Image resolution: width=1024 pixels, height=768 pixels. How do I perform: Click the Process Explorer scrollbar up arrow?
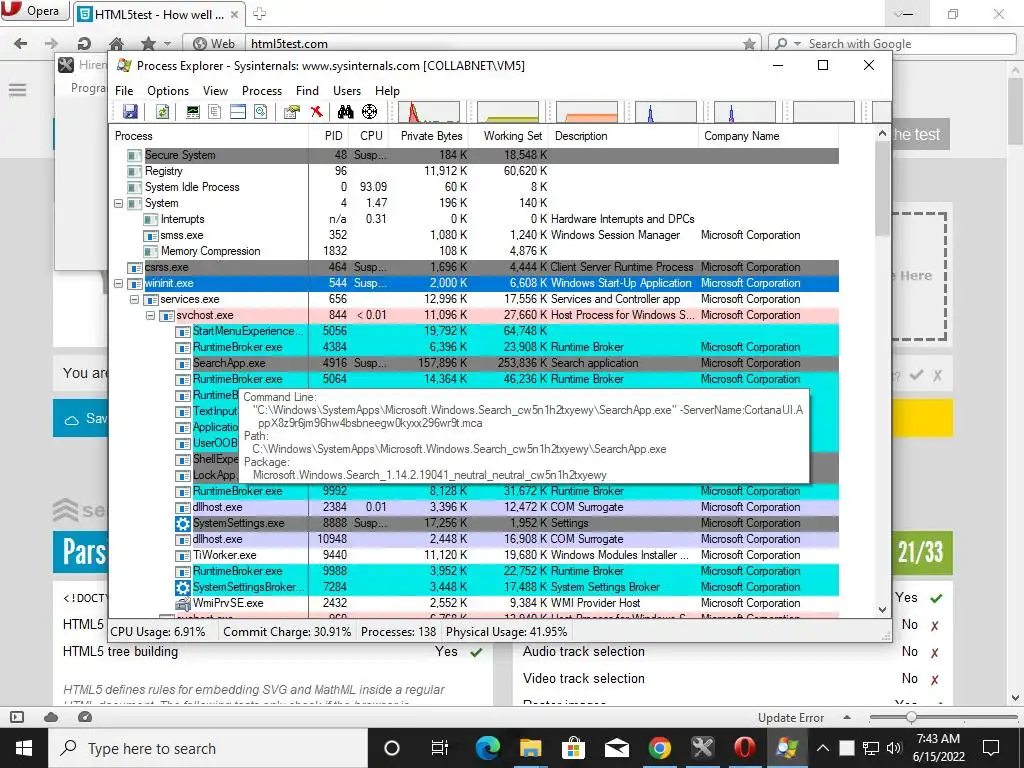point(882,133)
